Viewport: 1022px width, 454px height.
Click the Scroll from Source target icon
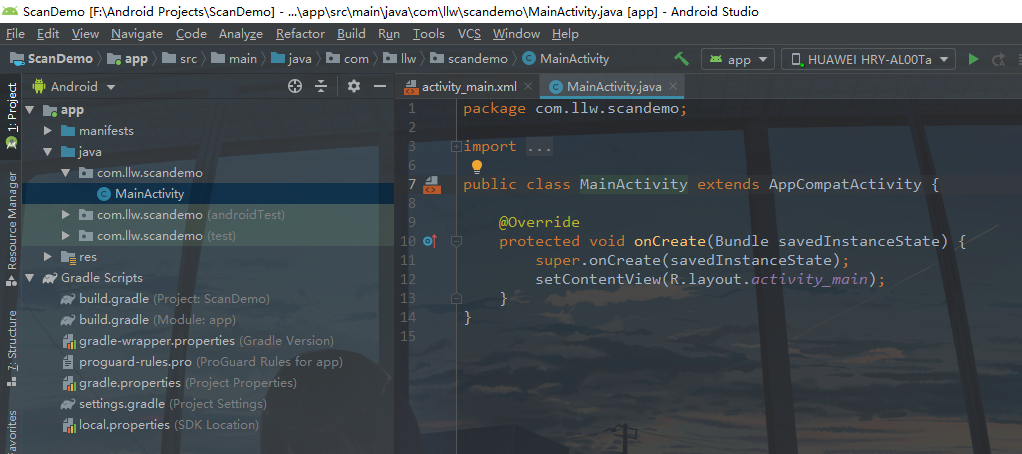(295, 86)
